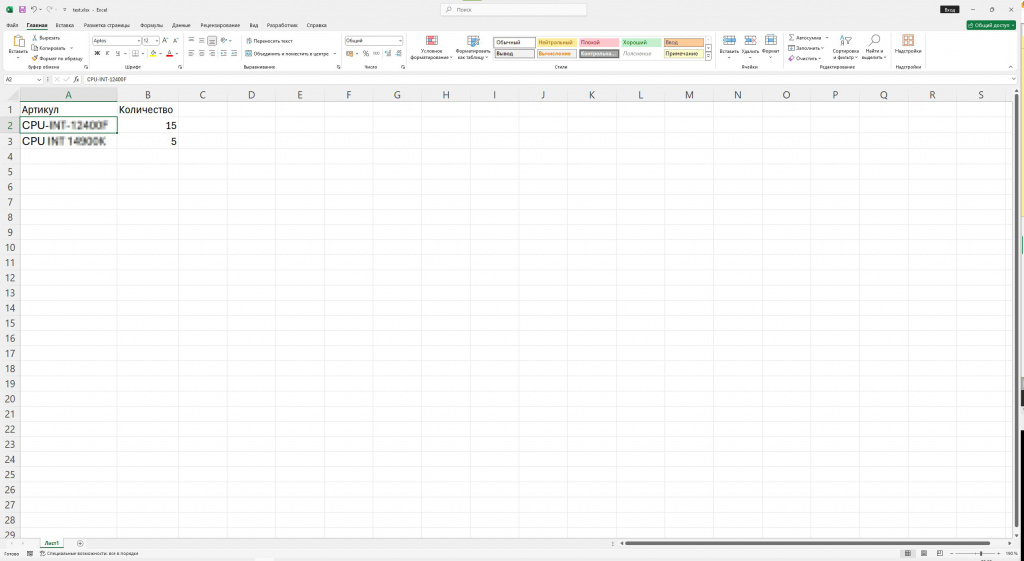Select cell B3 containing 5
Image resolution: width=1024 pixels, height=561 pixels.
tap(148, 141)
